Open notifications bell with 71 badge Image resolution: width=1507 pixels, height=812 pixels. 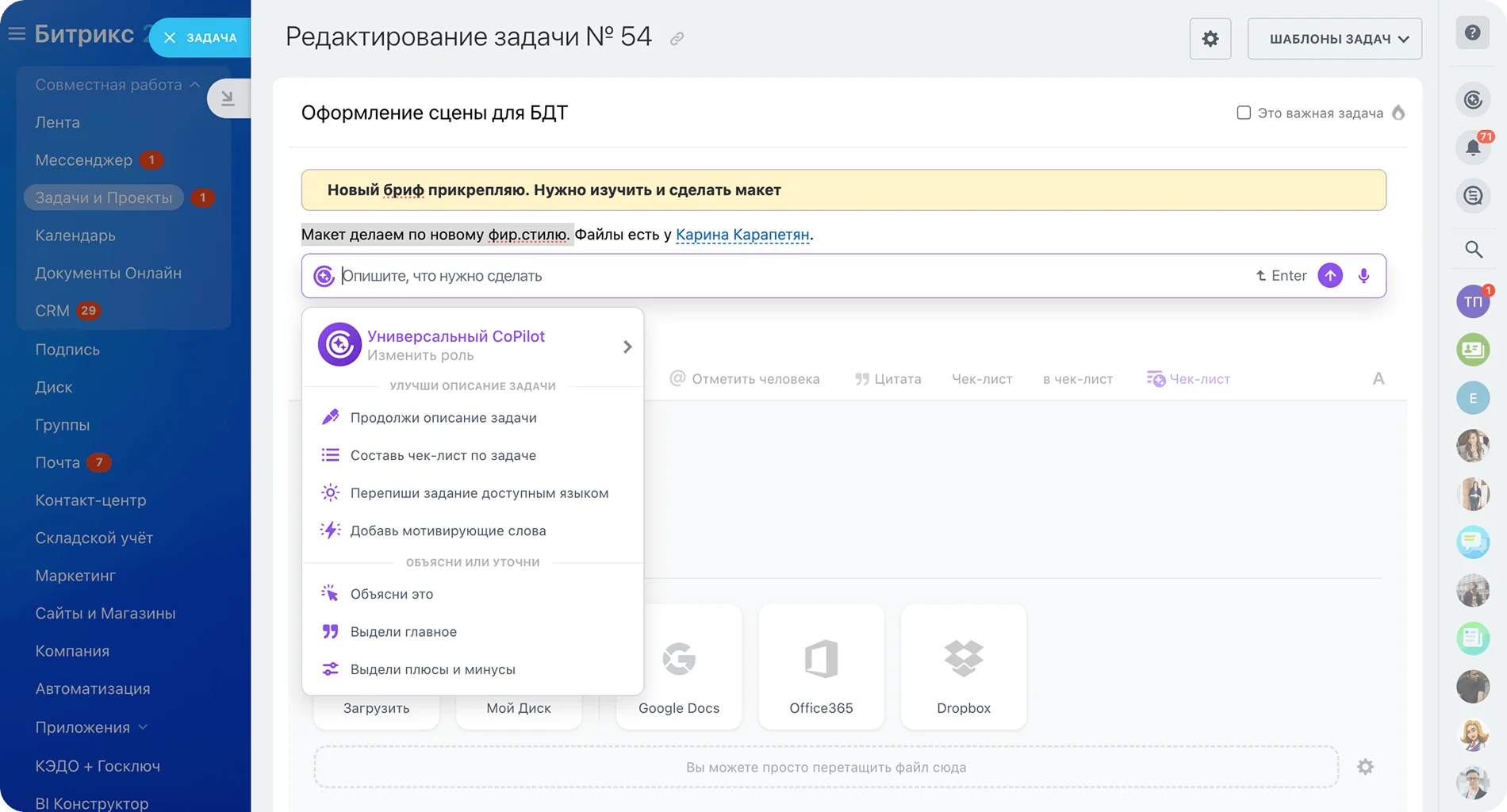1473,147
